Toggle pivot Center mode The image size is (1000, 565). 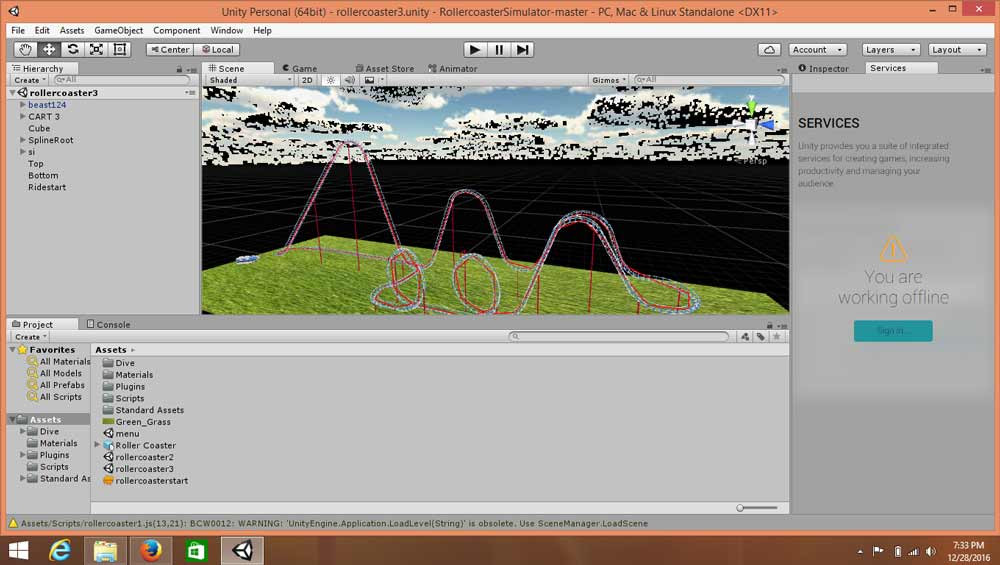[x=170, y=50]
